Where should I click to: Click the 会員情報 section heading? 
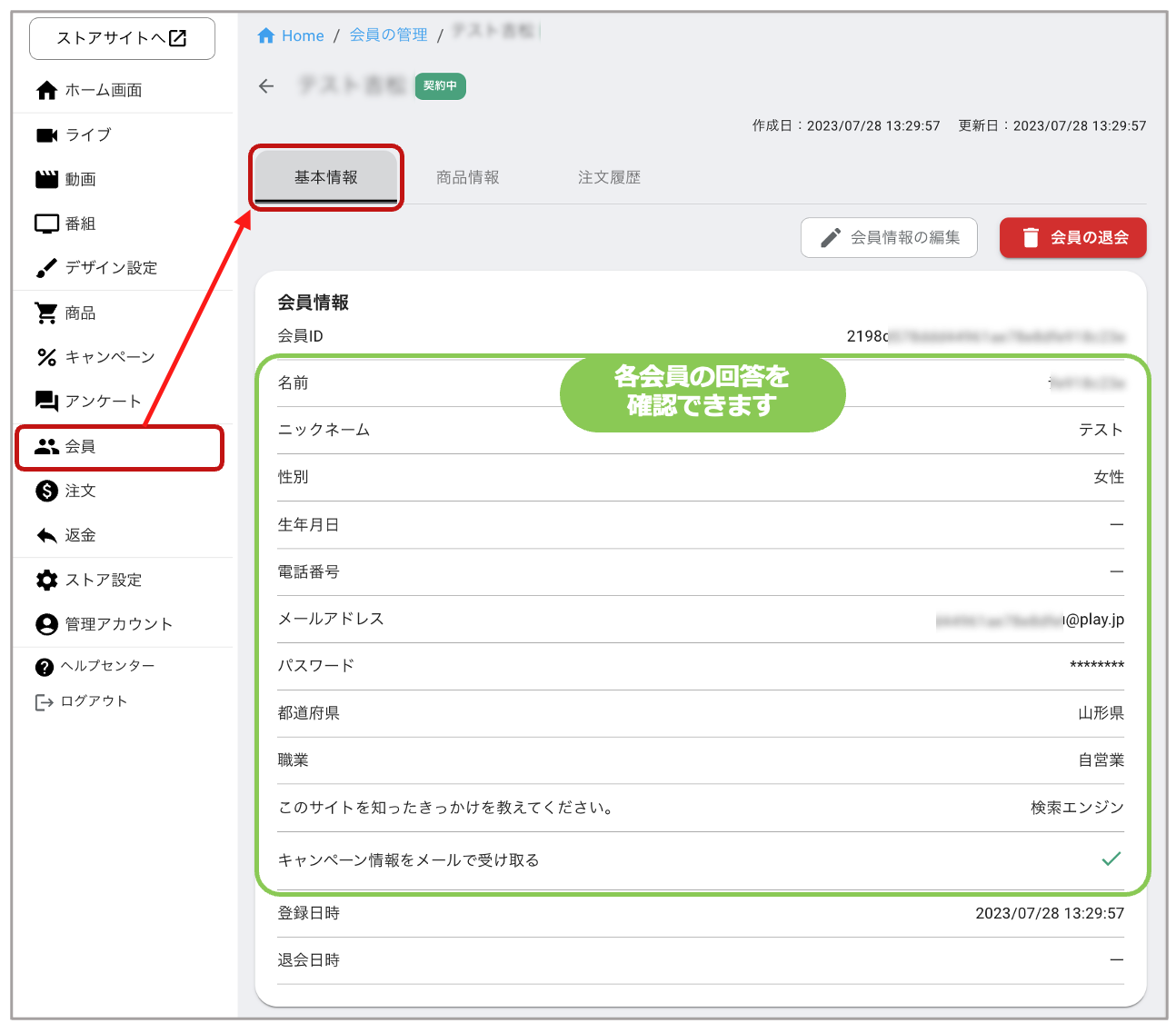[x=314, y=303]
